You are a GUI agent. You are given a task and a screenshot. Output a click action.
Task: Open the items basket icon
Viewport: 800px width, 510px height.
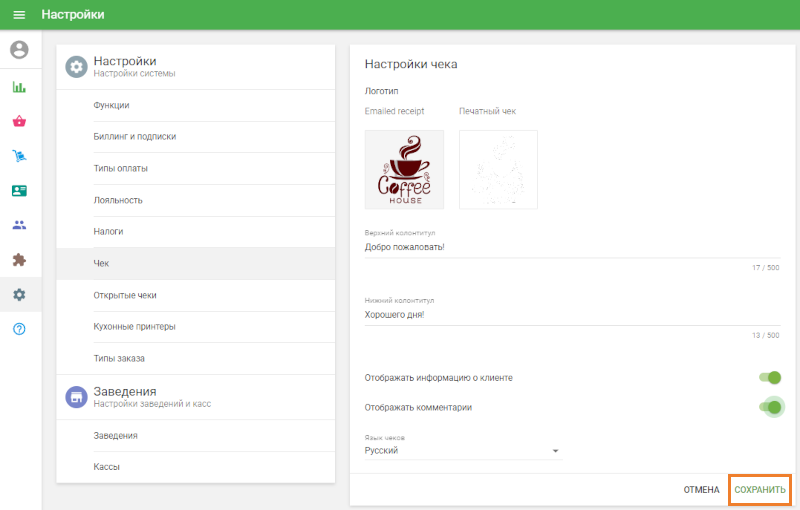point(19,121)
